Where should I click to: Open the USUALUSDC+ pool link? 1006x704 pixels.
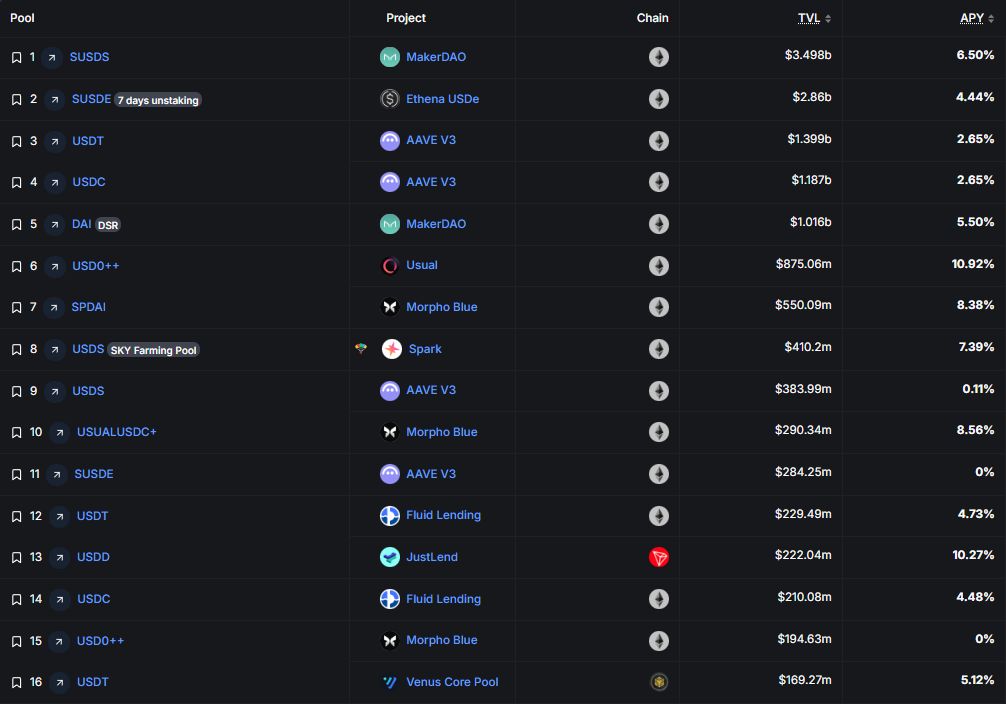point(117,432)
